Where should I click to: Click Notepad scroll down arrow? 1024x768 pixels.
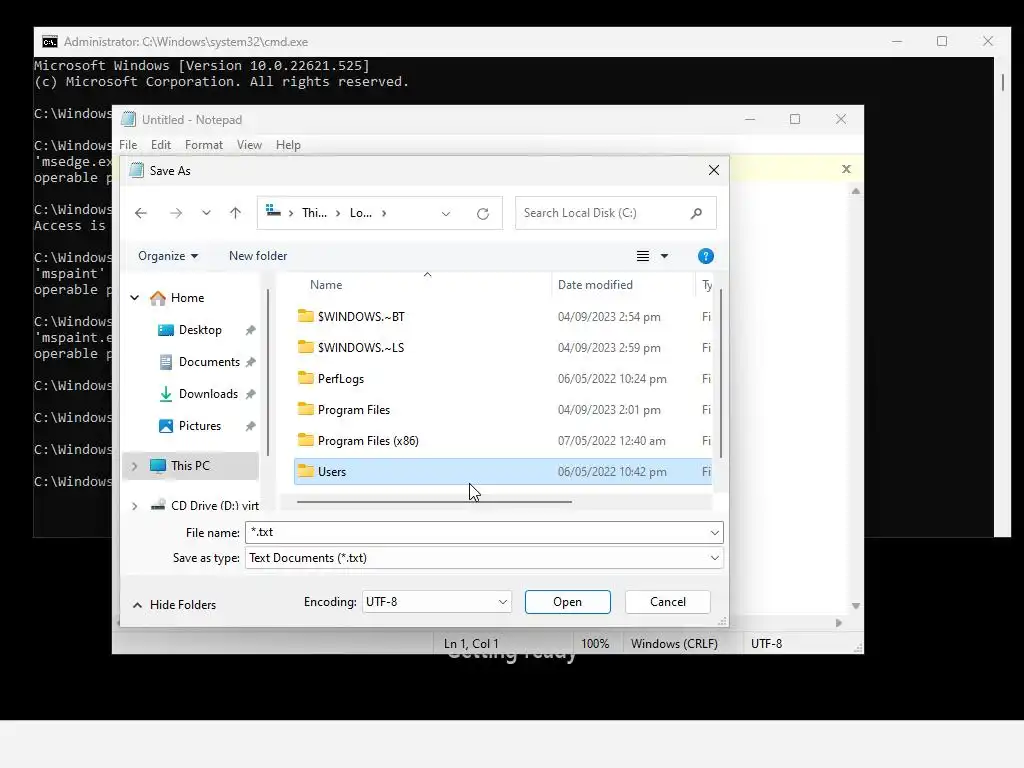click(x=856, y=606)
